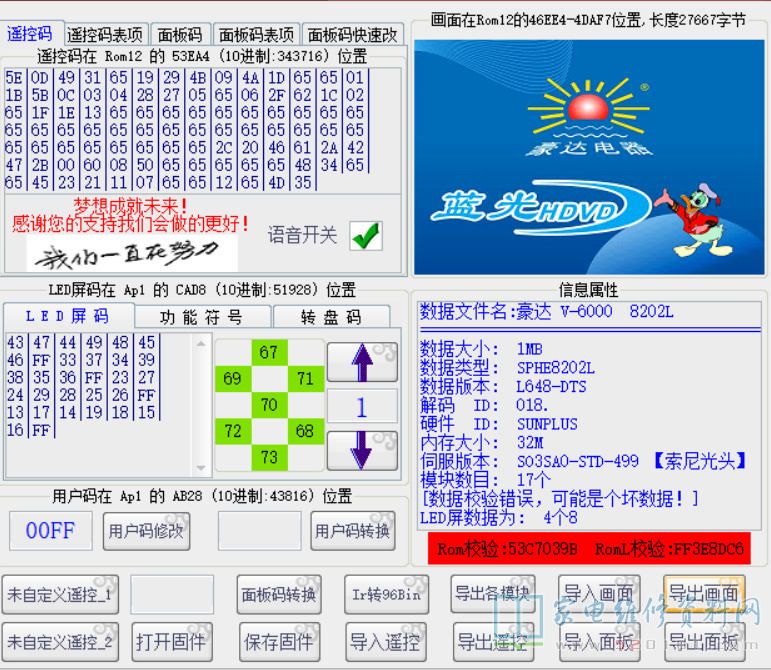Click the LED屏数据为: 4个8 line
This screenshot has height=670, width=771.
pyautogui.click(x=499, y=517)
